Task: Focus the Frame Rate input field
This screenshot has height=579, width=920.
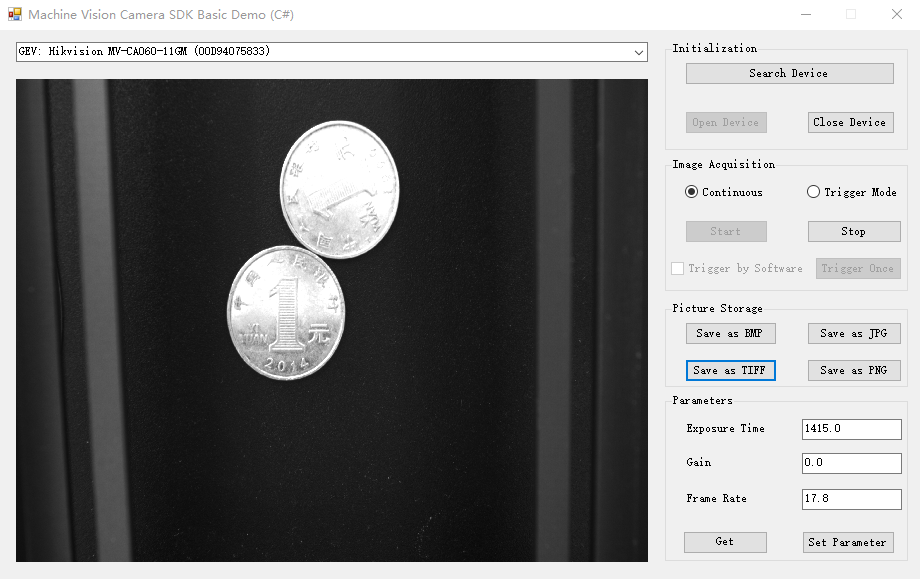Action: [851, 499]
